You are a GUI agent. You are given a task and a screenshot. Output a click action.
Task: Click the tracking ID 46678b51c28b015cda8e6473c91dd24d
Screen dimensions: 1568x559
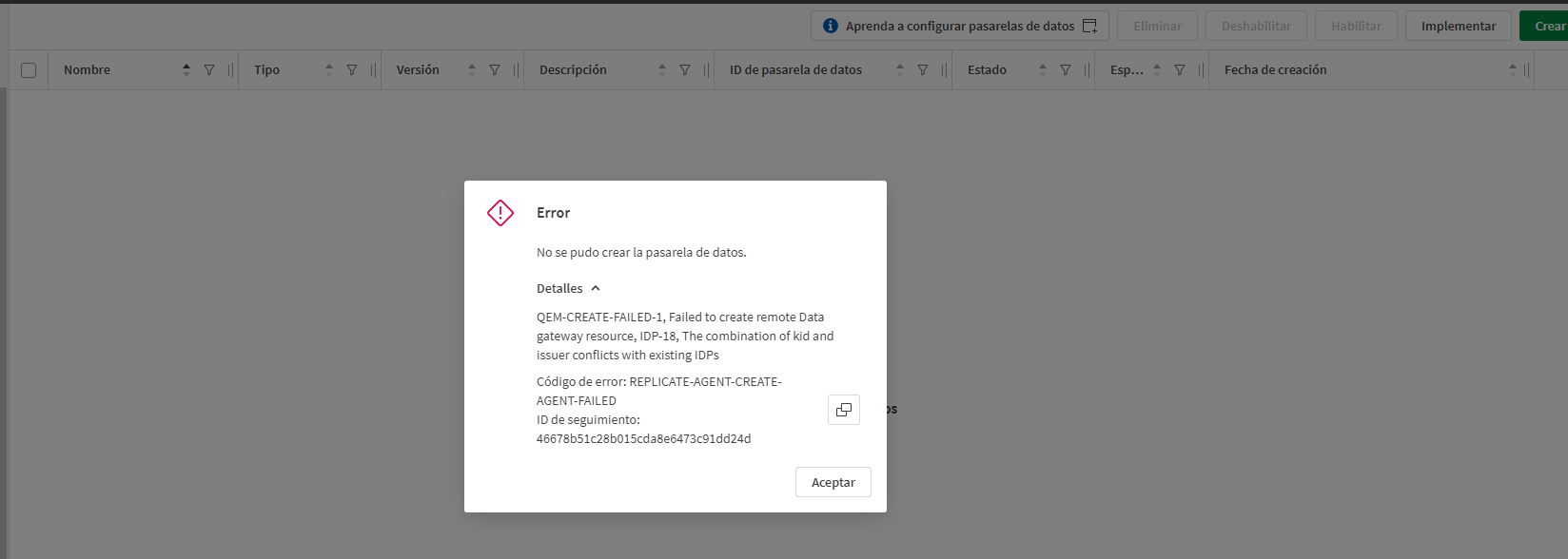tap(643, 438)
